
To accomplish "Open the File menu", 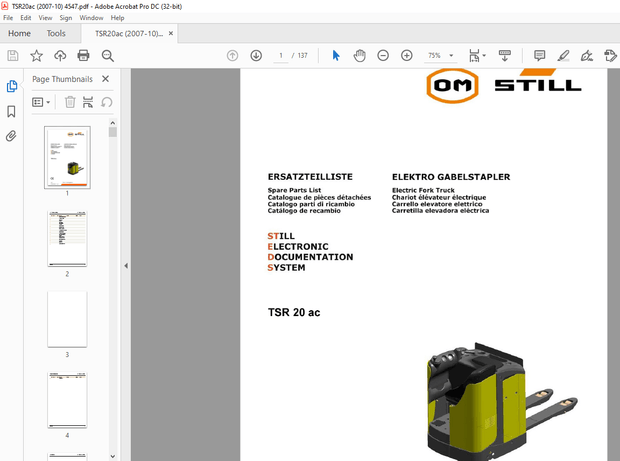I will tap(8, 18).
